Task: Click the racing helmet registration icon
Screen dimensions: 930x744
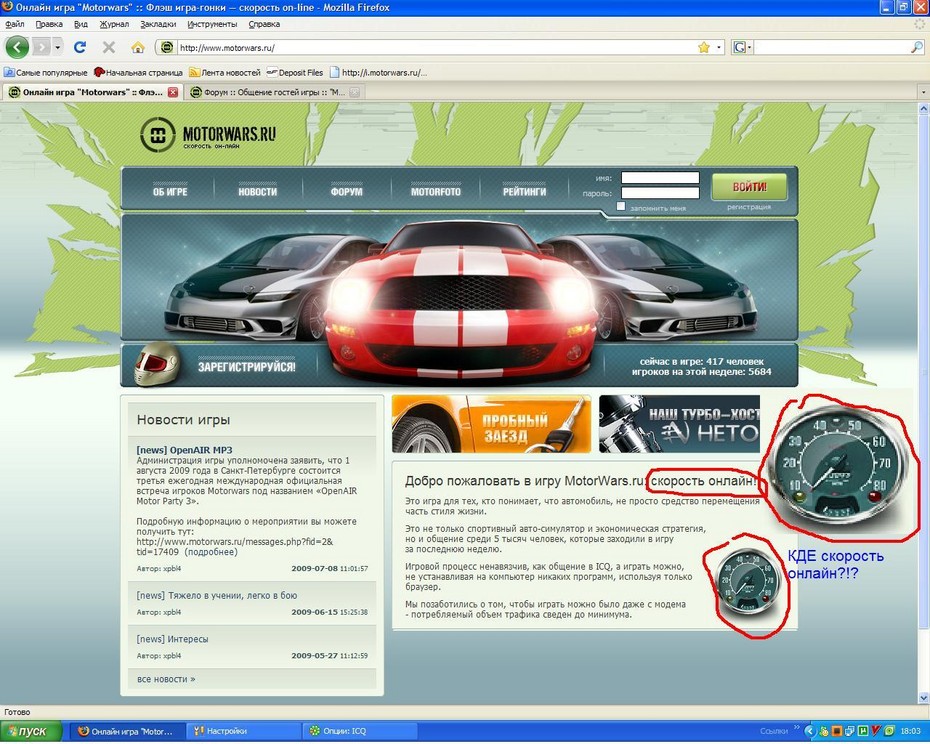Action: tap(156, 364)
